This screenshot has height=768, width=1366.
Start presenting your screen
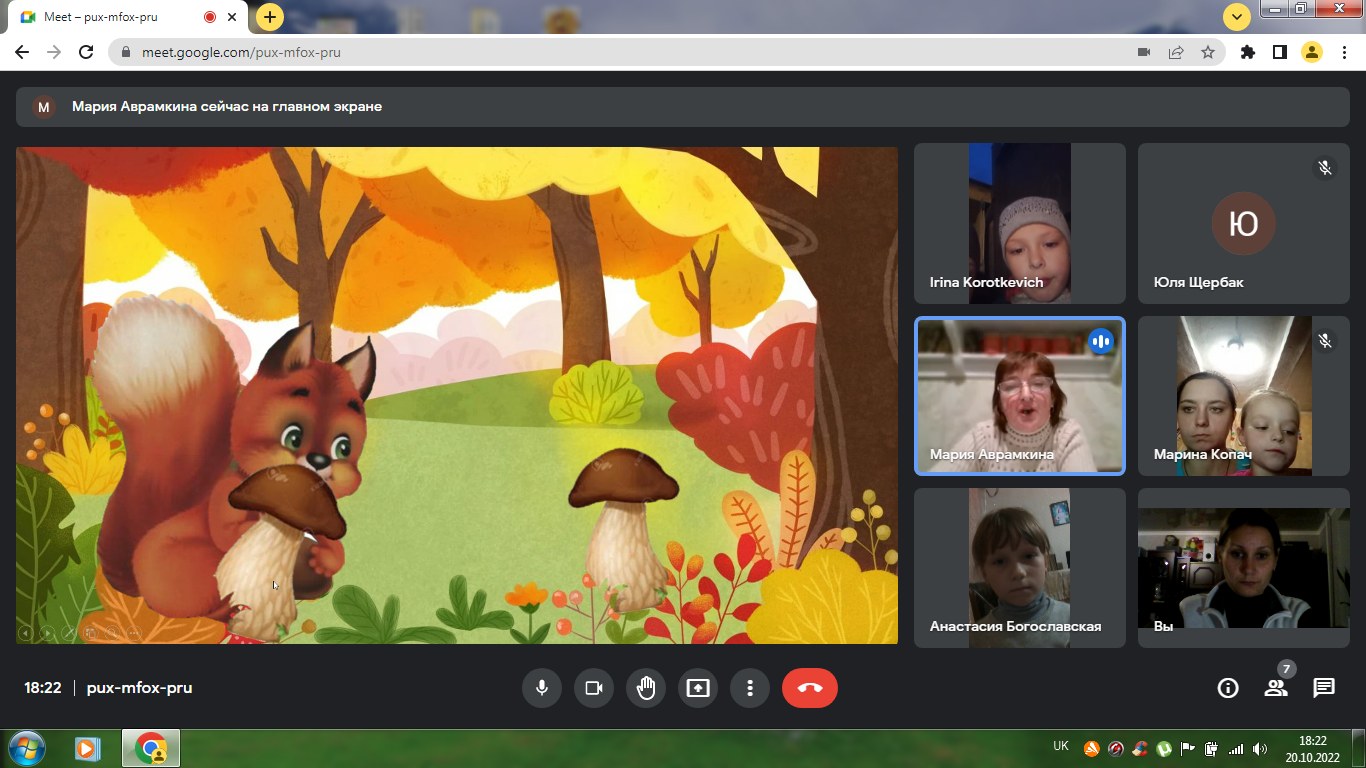click(697, 688)
